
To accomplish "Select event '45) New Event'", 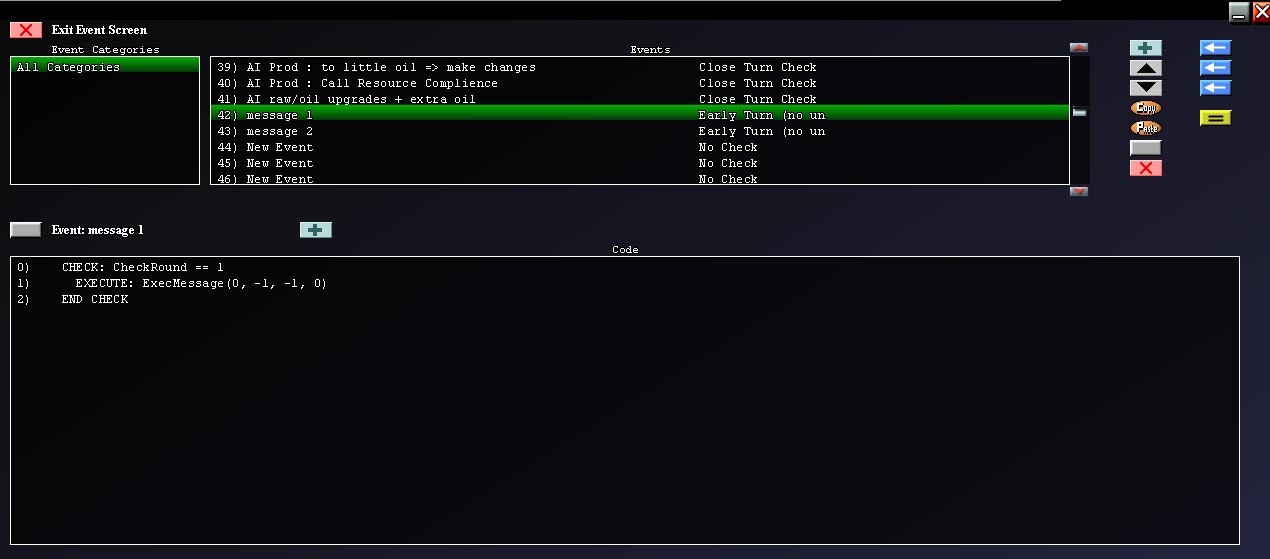I will pos(640,163).
